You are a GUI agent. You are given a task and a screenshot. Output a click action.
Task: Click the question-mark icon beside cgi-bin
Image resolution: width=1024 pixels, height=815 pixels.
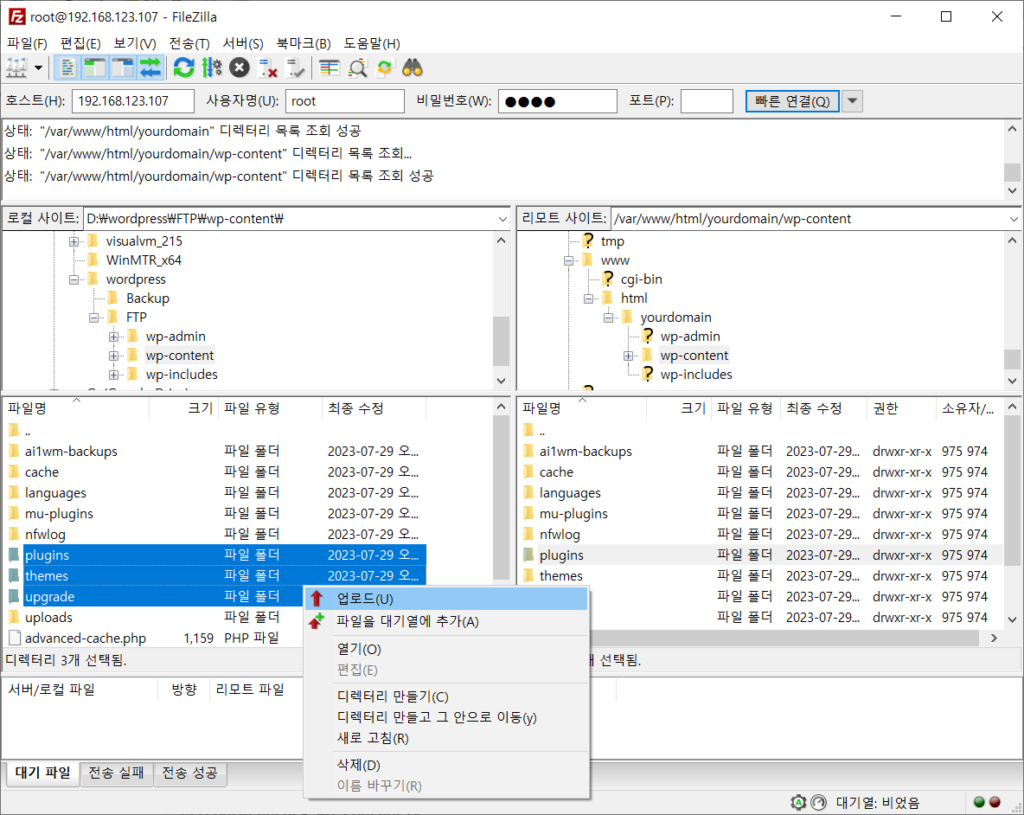(x=608, y=279)
